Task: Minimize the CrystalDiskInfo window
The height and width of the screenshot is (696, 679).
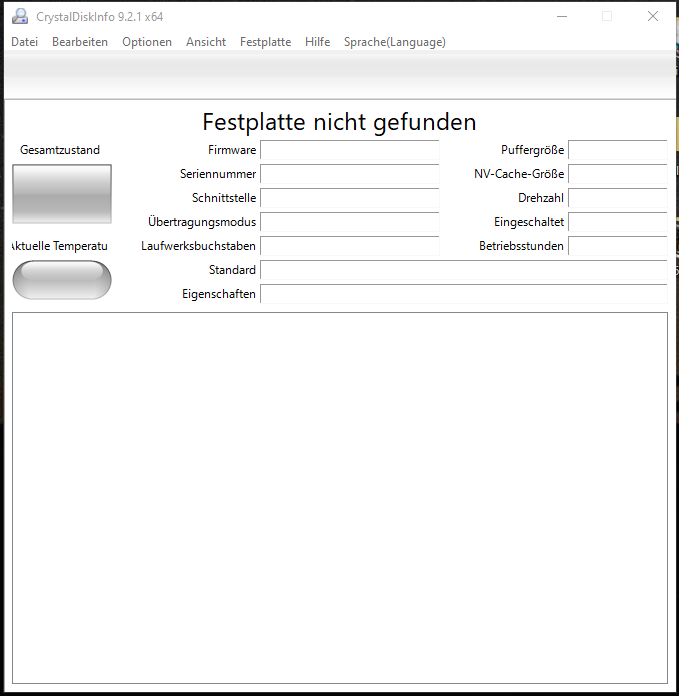Action: click(x=562, y=16)
